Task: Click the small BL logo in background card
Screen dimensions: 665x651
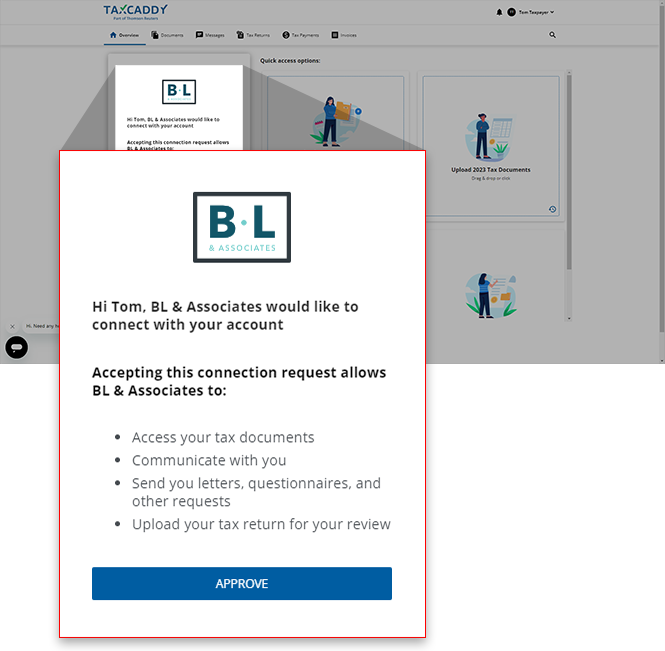Action: (x=179, y=92)
